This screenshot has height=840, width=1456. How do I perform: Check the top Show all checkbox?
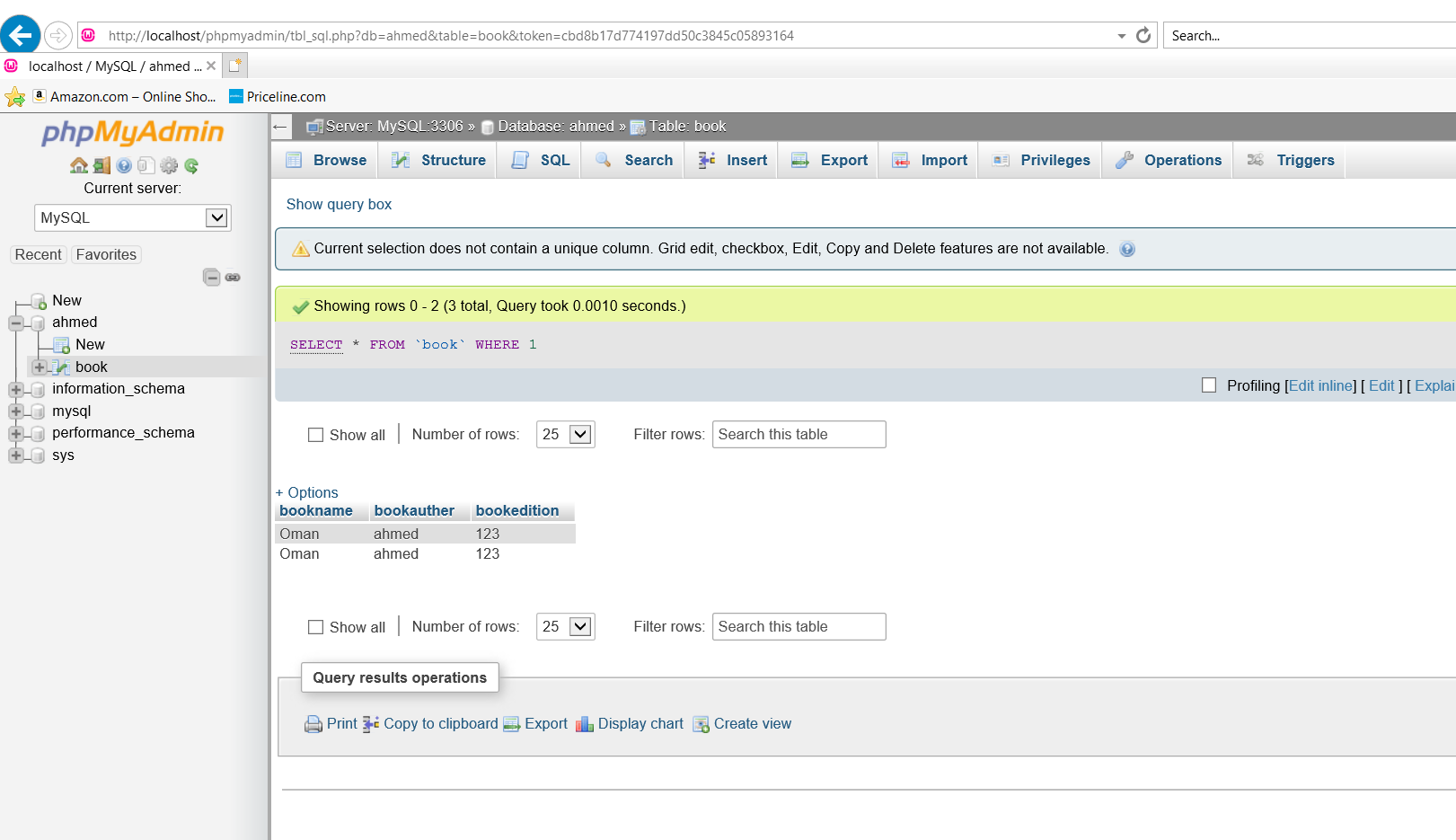pyautogui.click(x=315, y=435)
